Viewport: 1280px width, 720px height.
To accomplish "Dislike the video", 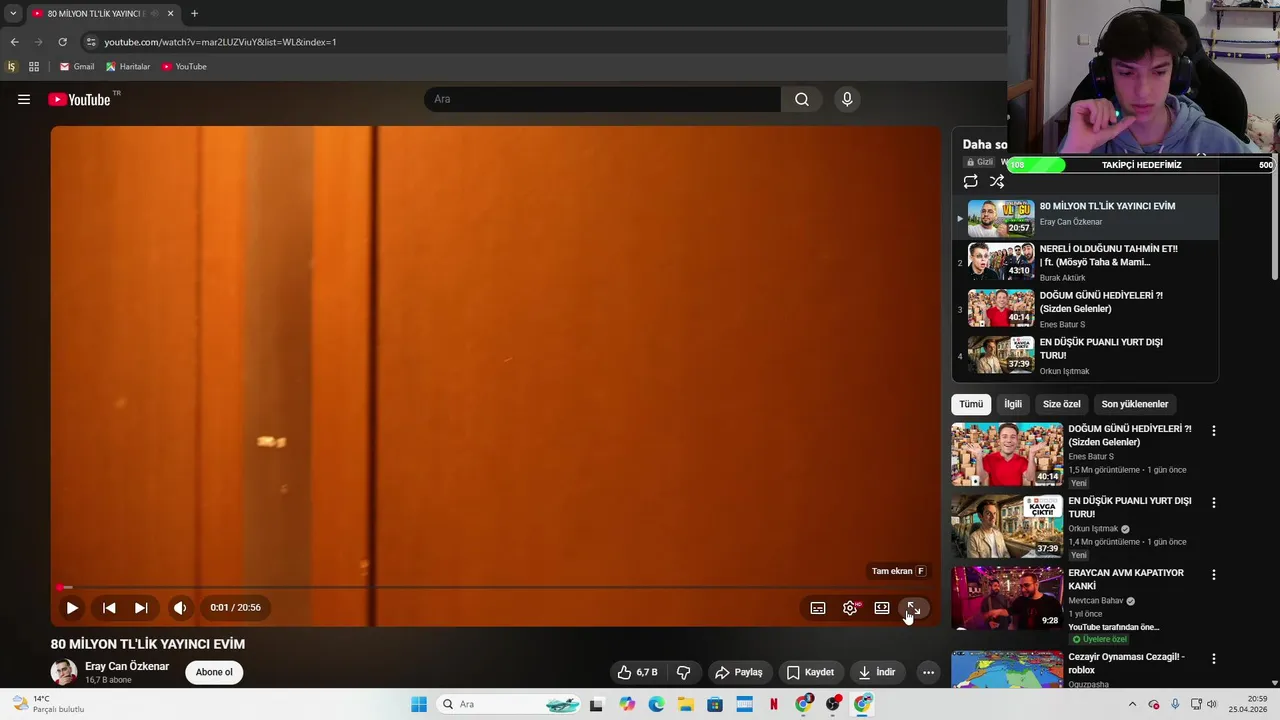I will 684,672.
